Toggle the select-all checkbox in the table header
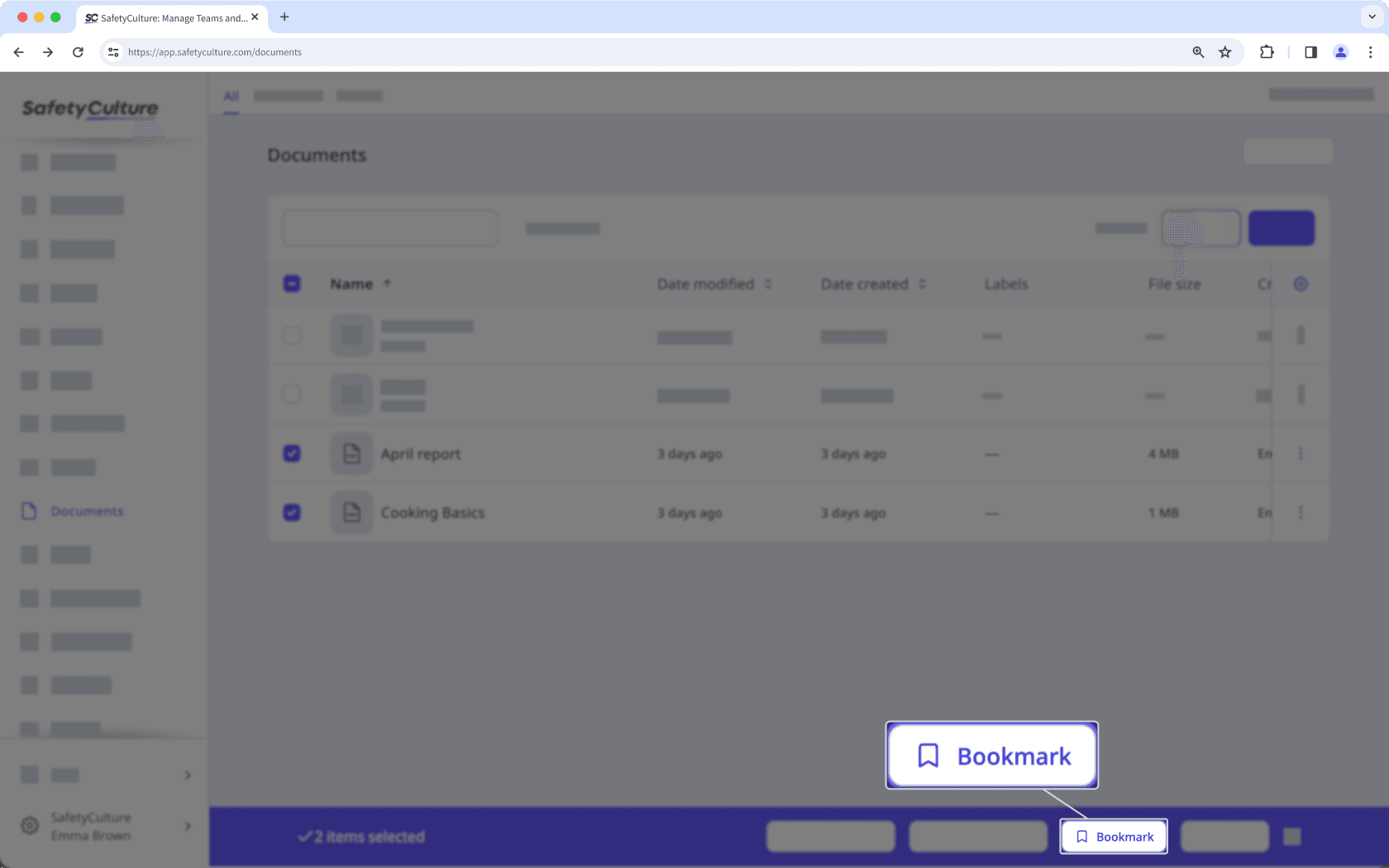The width and height of the screenshot is (1389, 868). 291,283
